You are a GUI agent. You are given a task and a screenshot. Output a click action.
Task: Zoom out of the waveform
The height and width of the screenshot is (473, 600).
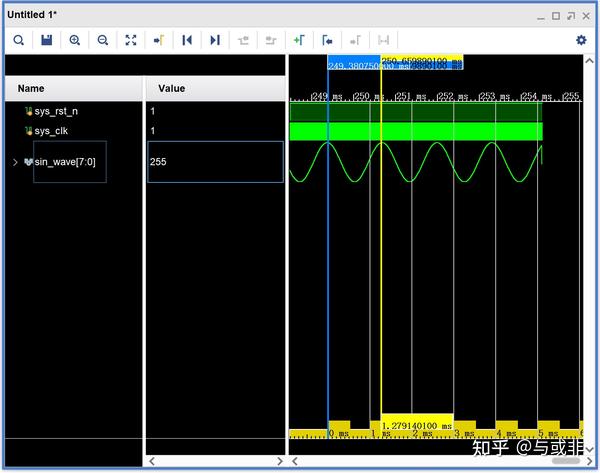coord(103,40)
